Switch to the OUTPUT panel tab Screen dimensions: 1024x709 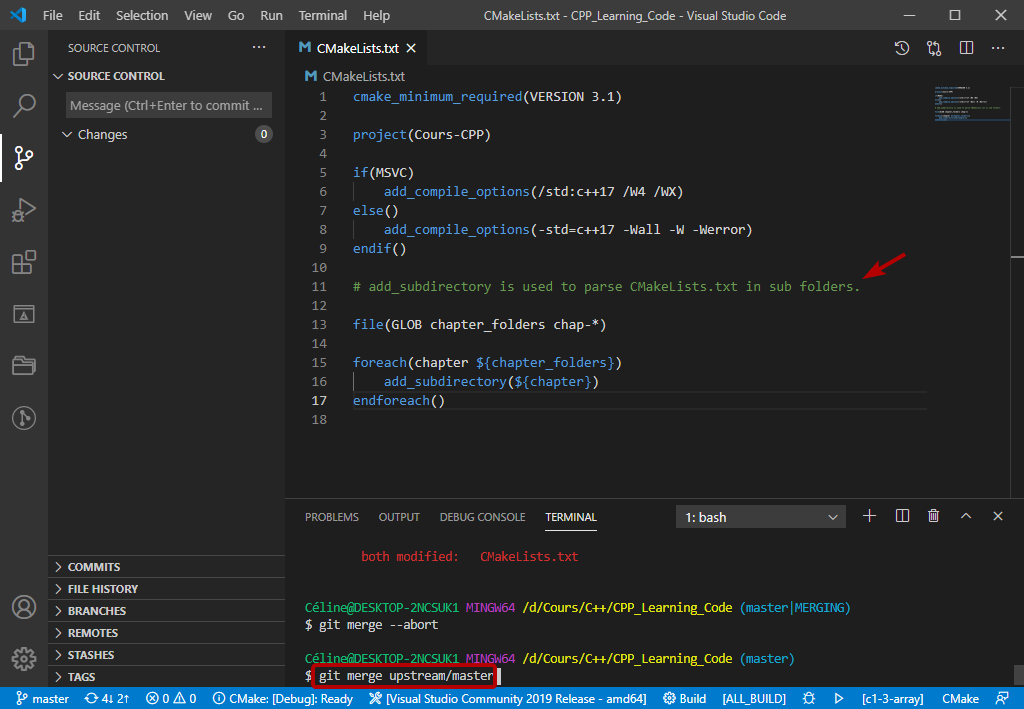click(399, 517)
